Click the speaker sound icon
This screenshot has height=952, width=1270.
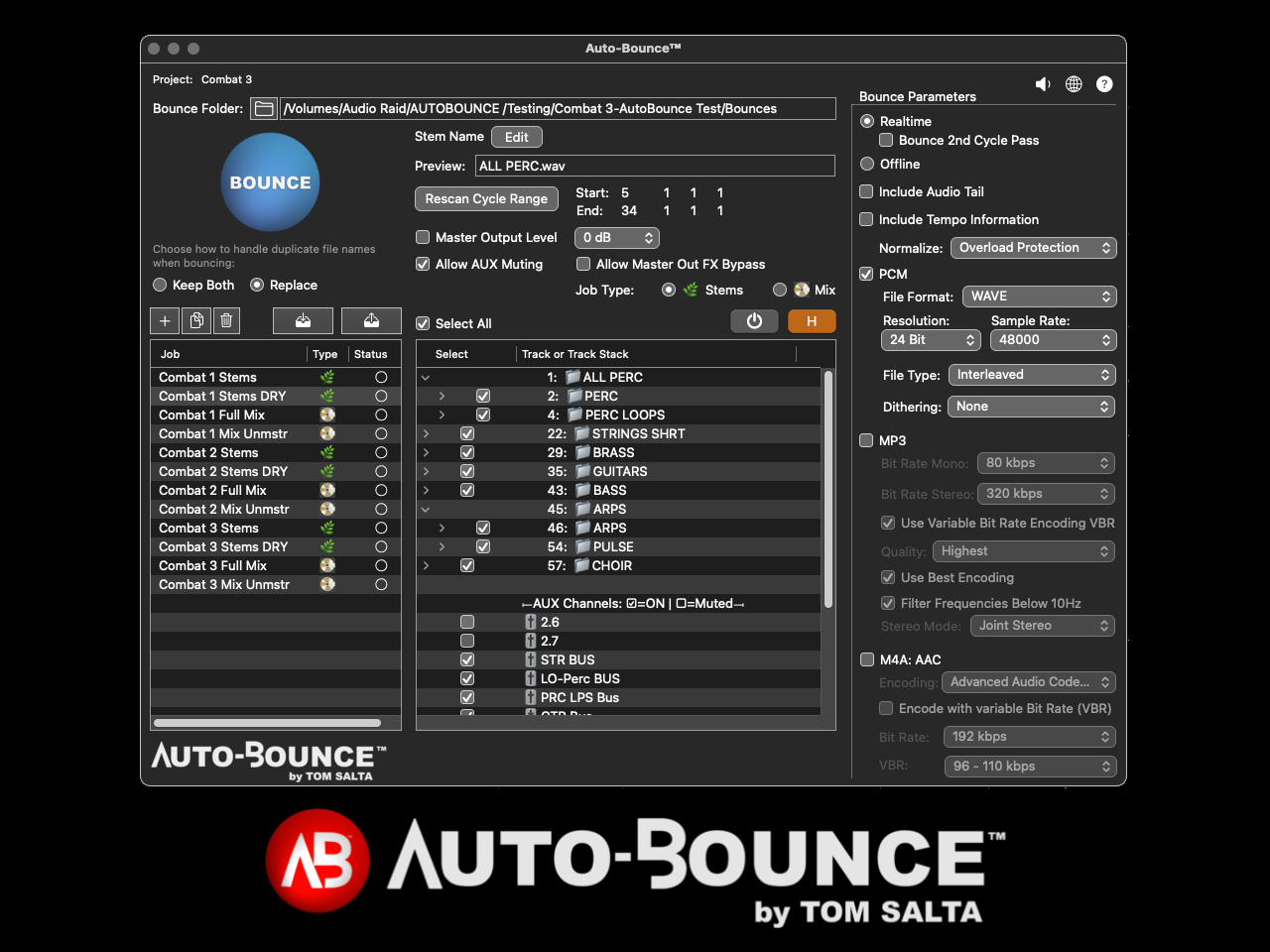(x=1043, y=84)
